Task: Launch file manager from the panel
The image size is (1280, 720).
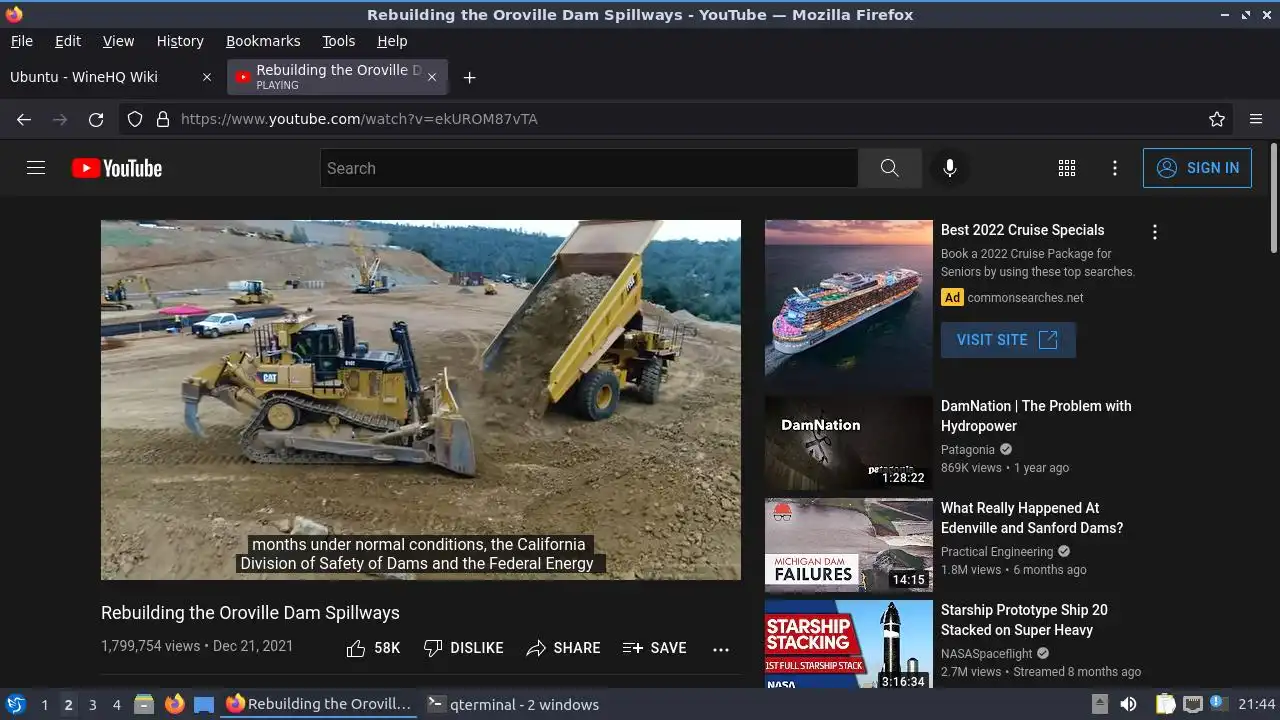Action: (144, 704)
